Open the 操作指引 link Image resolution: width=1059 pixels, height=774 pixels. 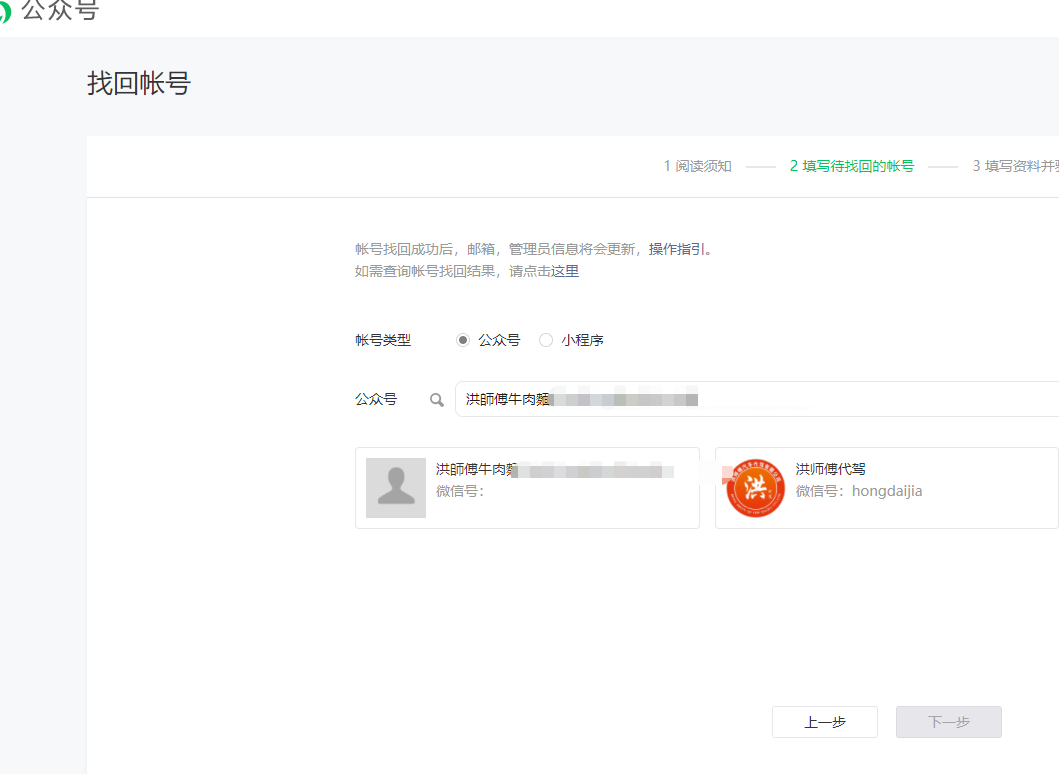677,249
